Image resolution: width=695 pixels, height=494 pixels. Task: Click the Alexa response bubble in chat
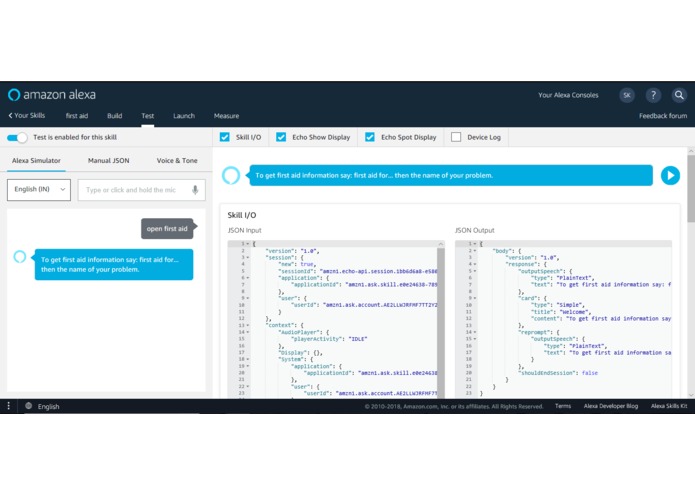coord(114,265)
